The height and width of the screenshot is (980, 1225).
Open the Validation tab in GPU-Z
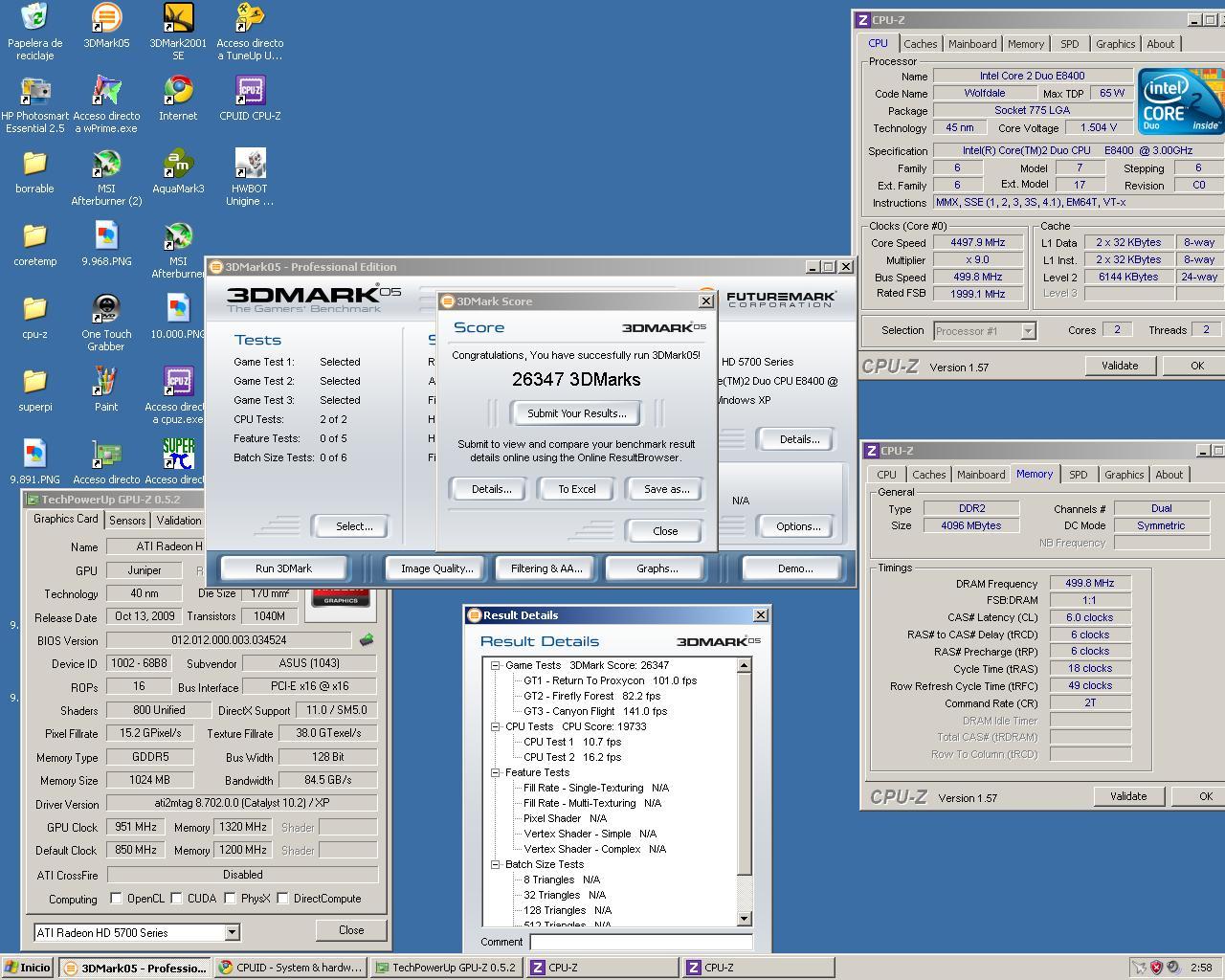(x=179, y=521)
